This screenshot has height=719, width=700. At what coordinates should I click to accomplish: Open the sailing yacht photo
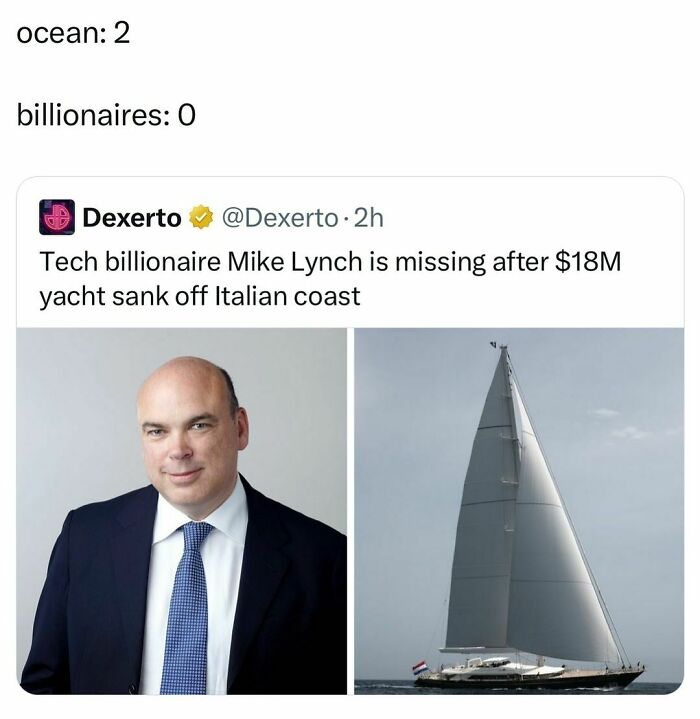(519, 510)
